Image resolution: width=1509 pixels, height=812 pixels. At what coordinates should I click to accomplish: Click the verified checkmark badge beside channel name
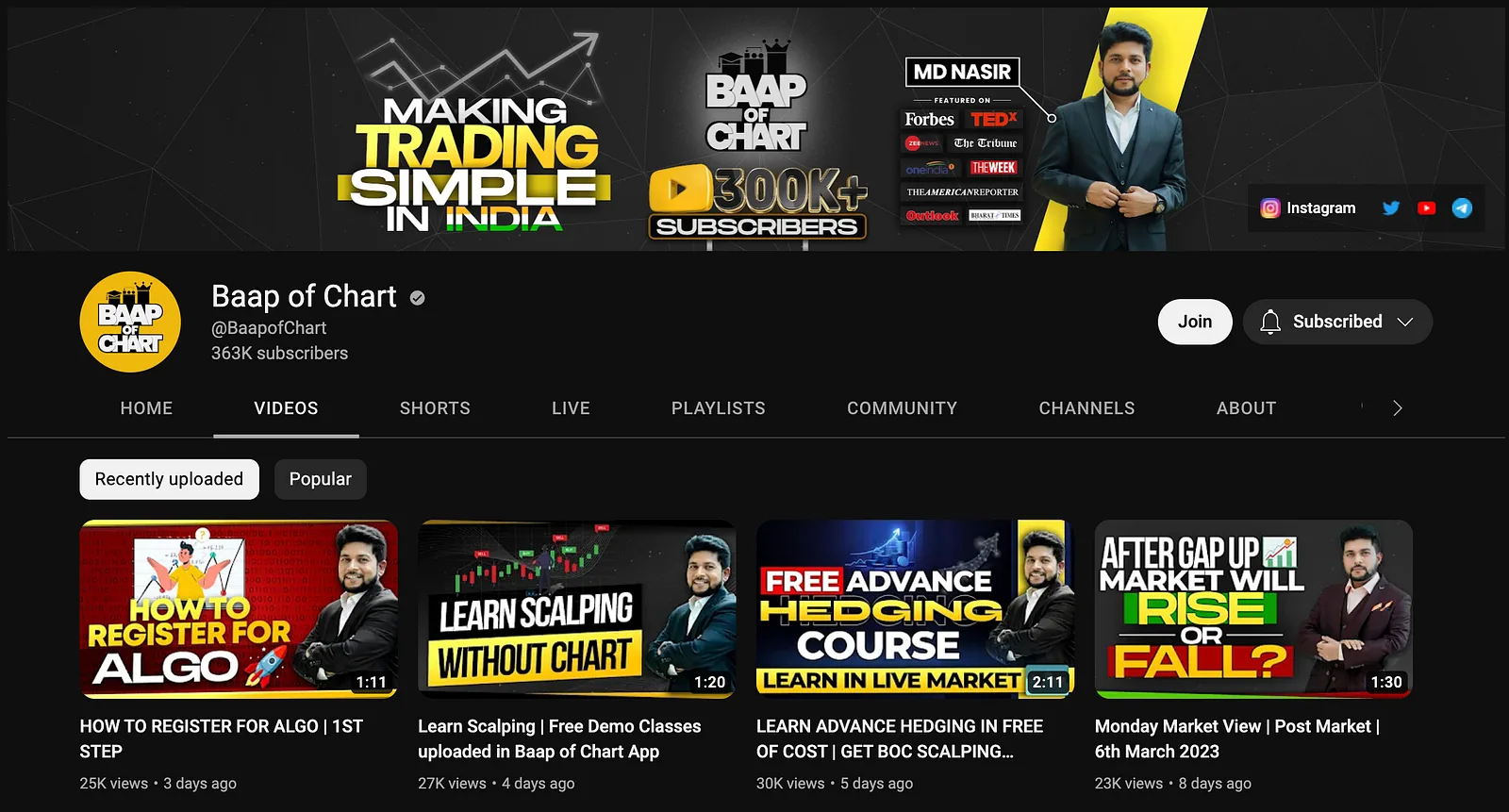[417, 298]
